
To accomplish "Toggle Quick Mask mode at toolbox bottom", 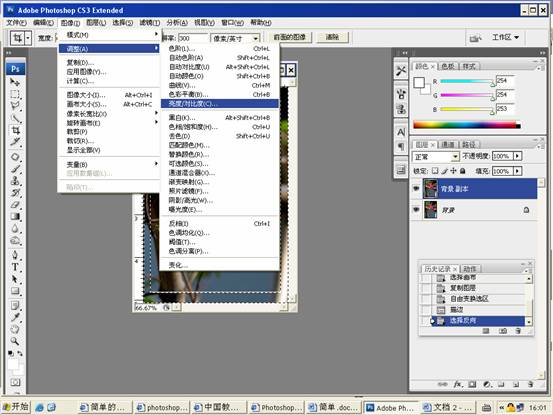I will click(x=15, y=382).
